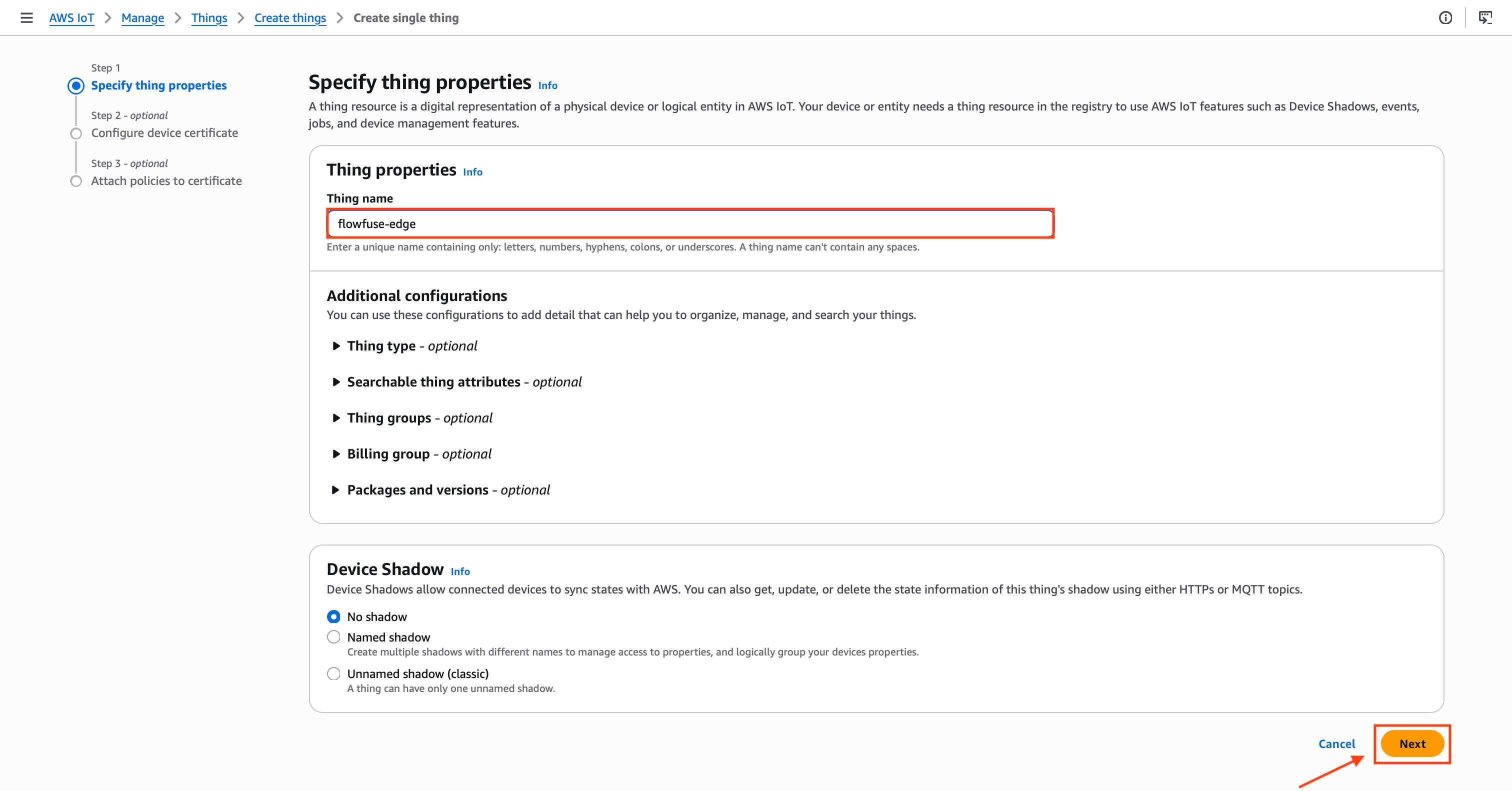This screenshot has width=1512, height=791.
Task: Click the Next button
Action: [1411, 743]
